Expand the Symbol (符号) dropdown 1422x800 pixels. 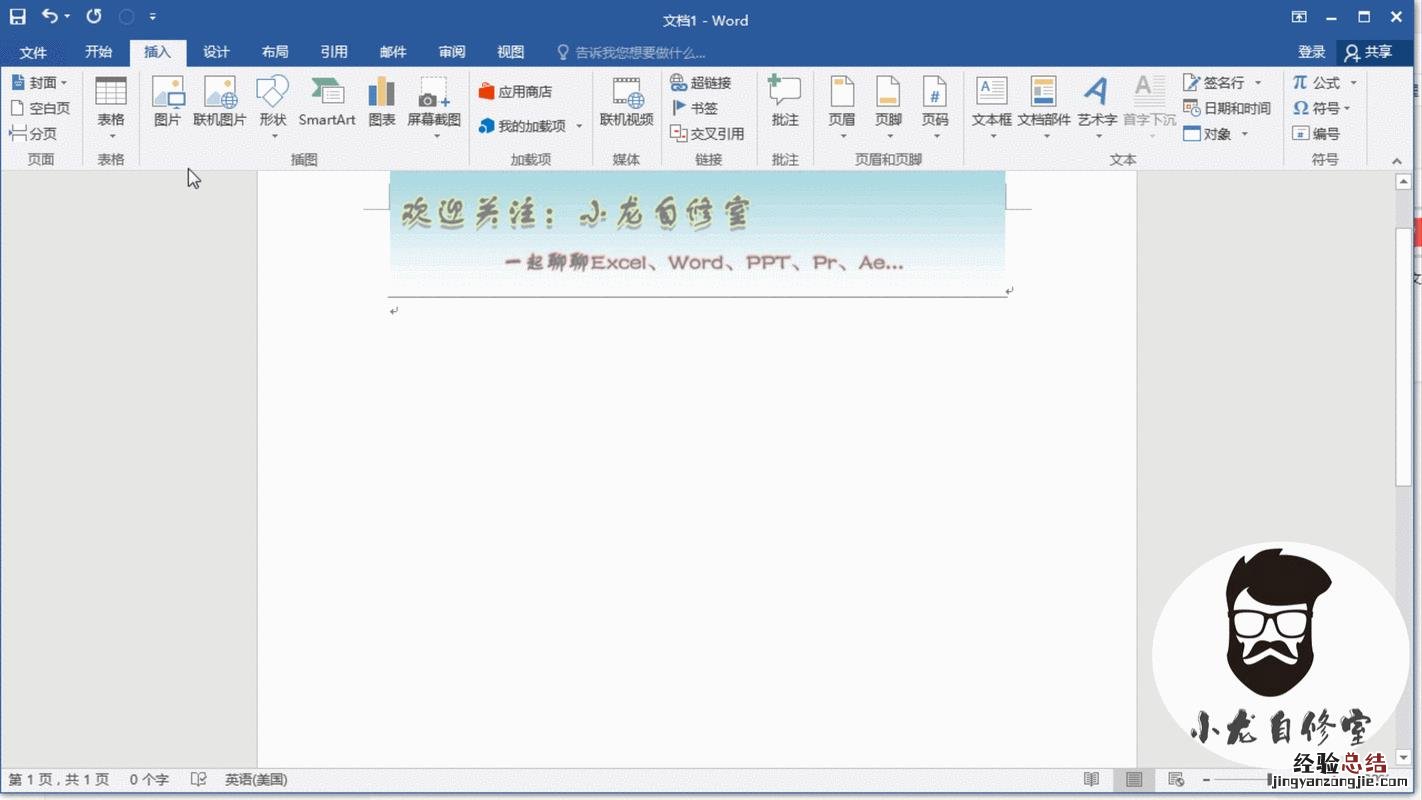point(1347,108)
